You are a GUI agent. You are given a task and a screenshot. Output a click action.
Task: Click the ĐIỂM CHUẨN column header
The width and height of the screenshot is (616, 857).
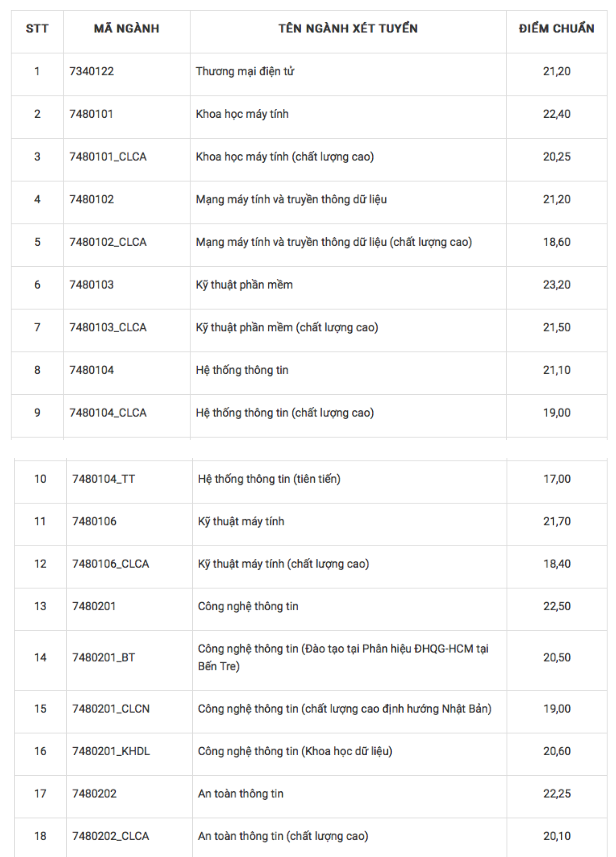pos(556,28)
